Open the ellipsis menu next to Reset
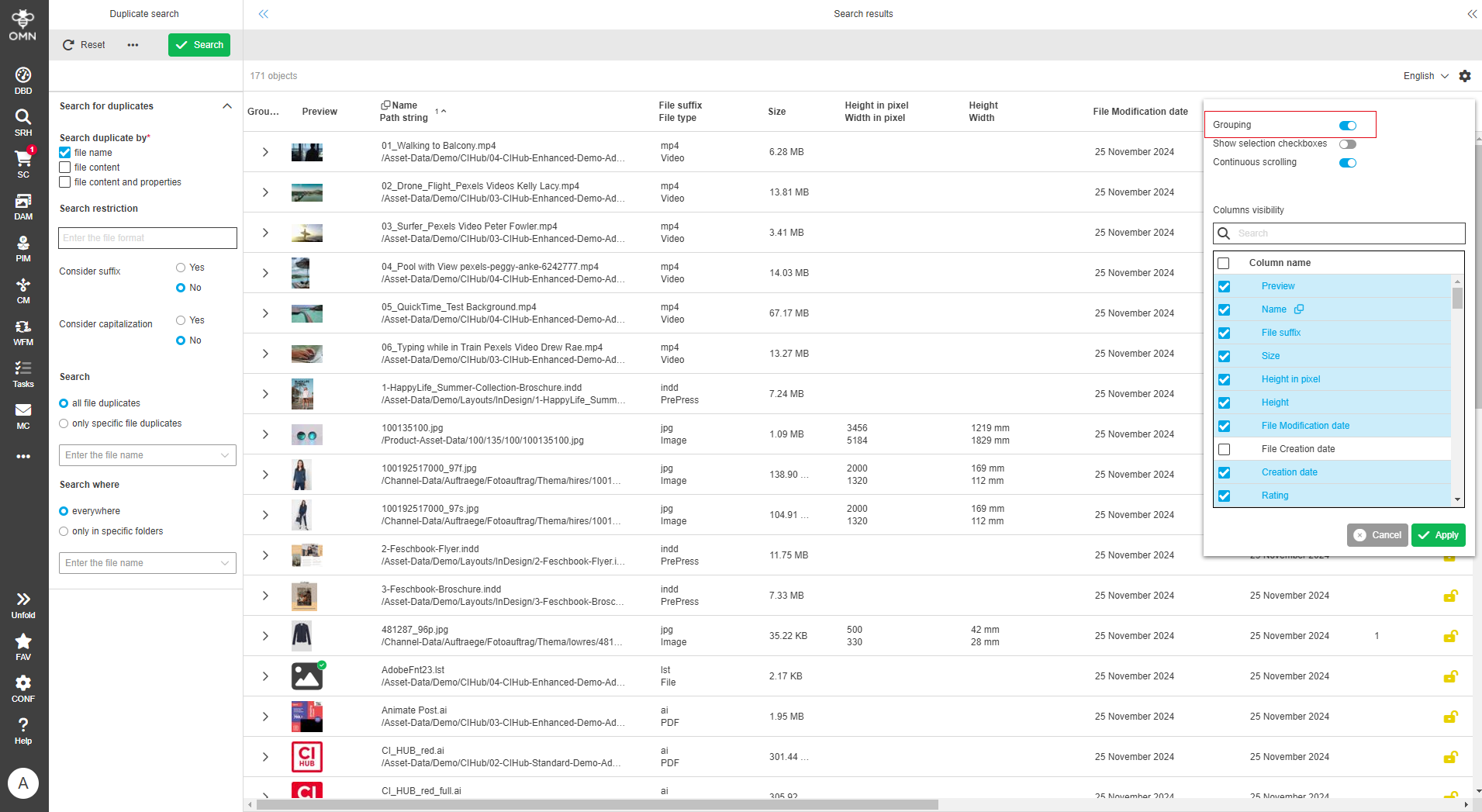Image resolution: width=1482 pixels, height=812 pixels. coord(133,45)
